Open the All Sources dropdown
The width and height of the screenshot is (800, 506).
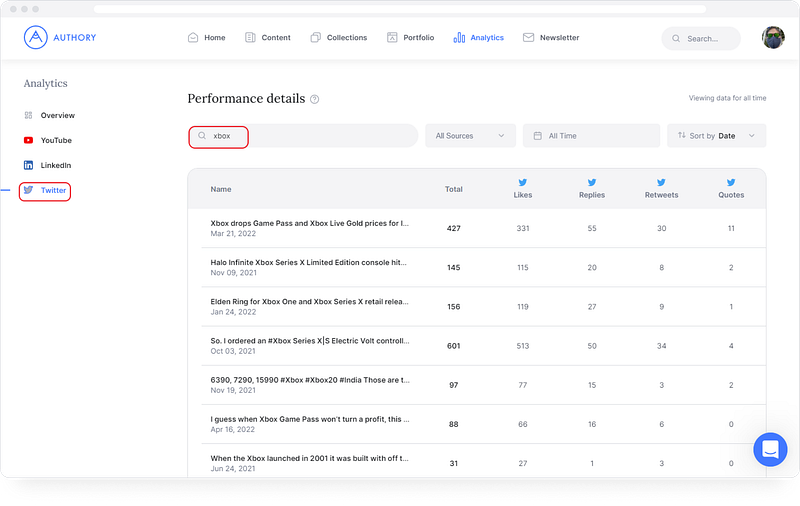pos(470,136)
